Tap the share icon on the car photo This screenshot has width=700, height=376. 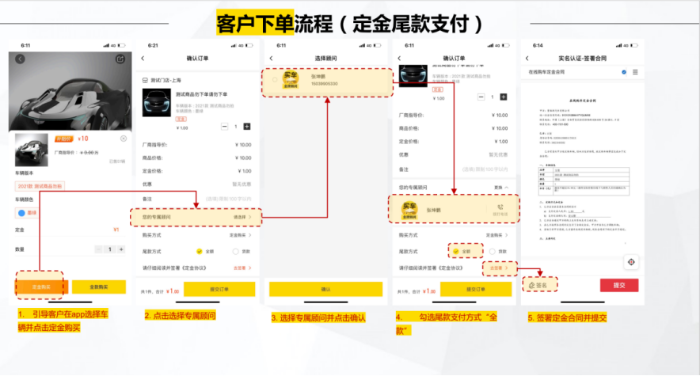tap(120, 59)
